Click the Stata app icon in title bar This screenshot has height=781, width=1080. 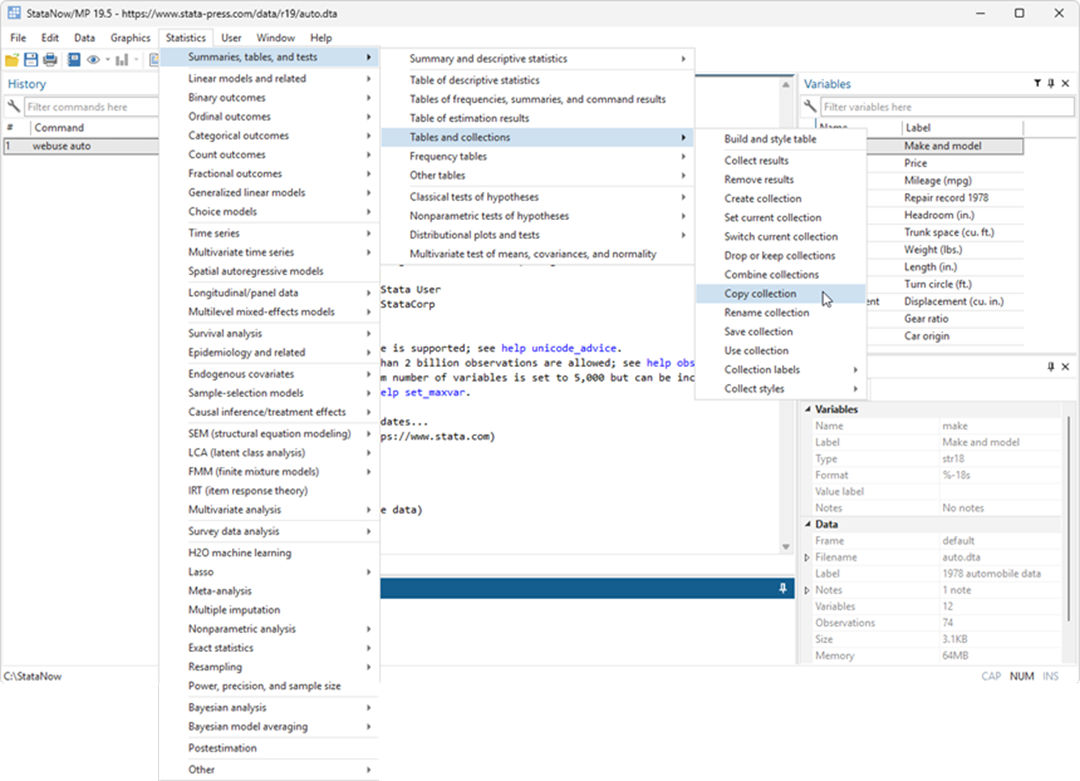point(14,13)
